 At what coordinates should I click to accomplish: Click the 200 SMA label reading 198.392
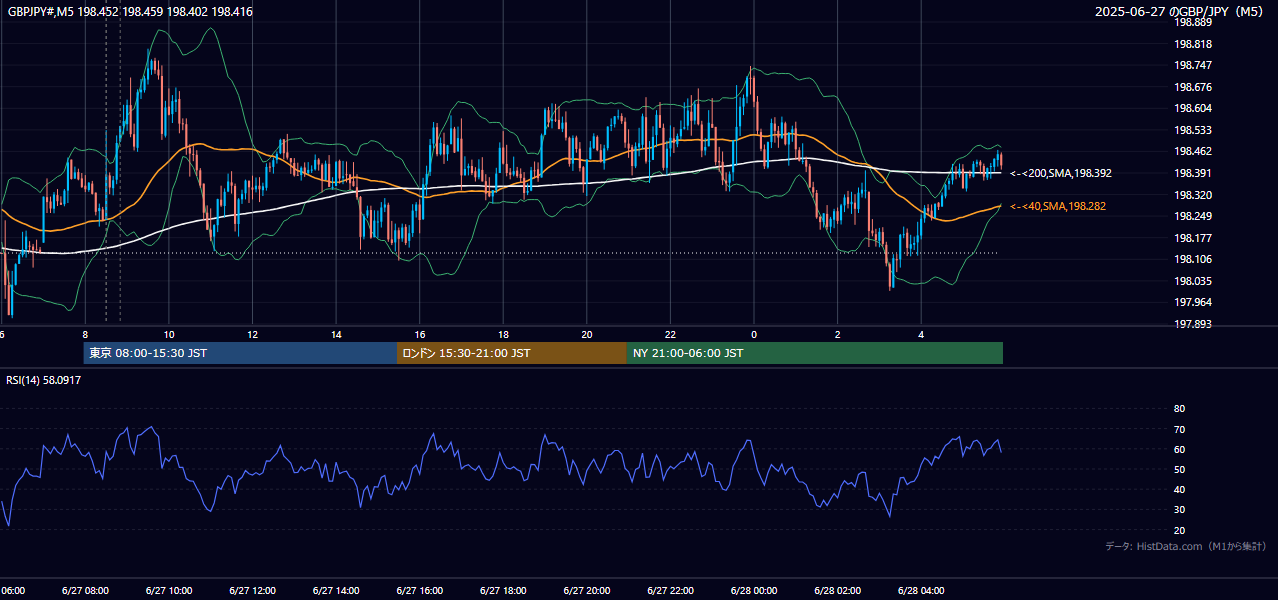pyautogui.click(x=1060, y=173)
